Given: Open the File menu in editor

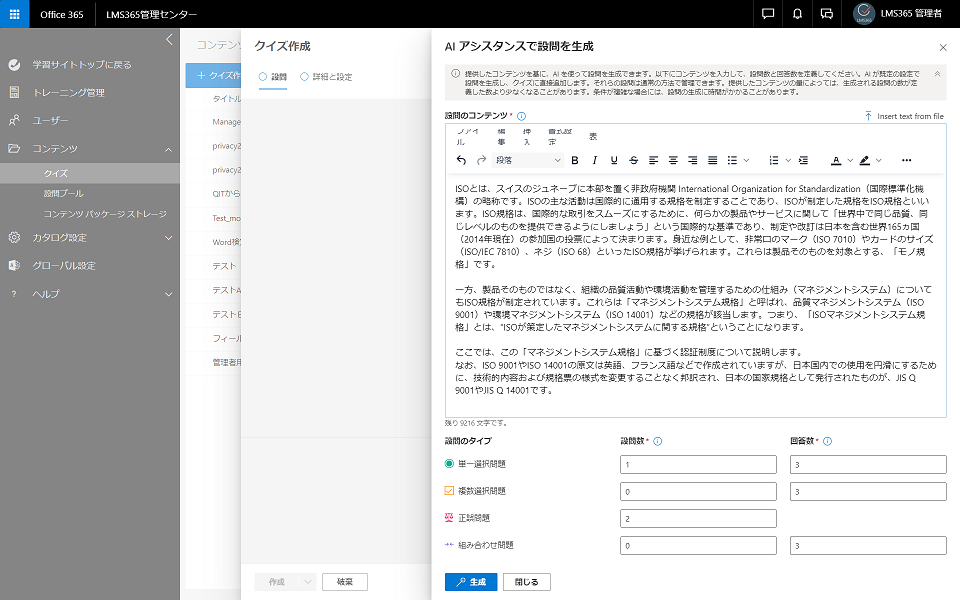Looking at the screenshot, I should 467,137.
